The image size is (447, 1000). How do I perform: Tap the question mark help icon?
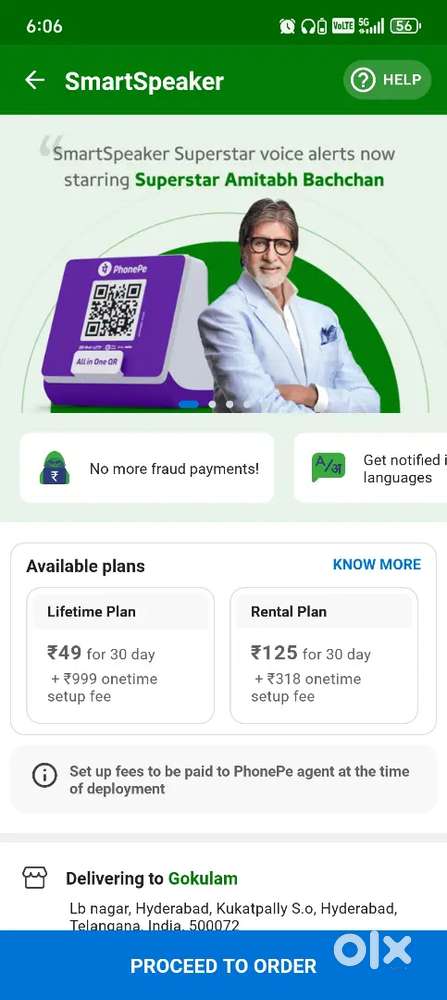(x=363, y=80)
